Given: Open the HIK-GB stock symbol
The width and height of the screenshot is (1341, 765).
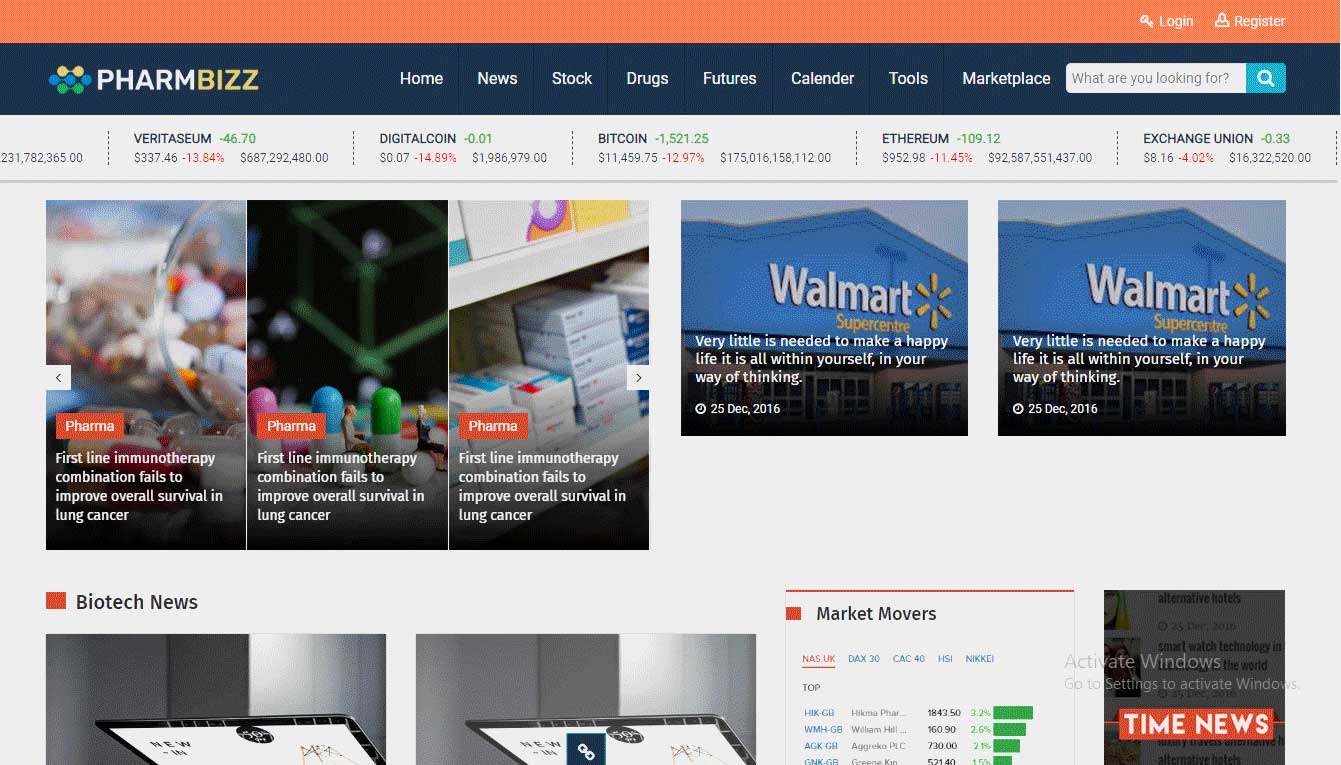Looking at the screenshot, I should tap(820, 713).
